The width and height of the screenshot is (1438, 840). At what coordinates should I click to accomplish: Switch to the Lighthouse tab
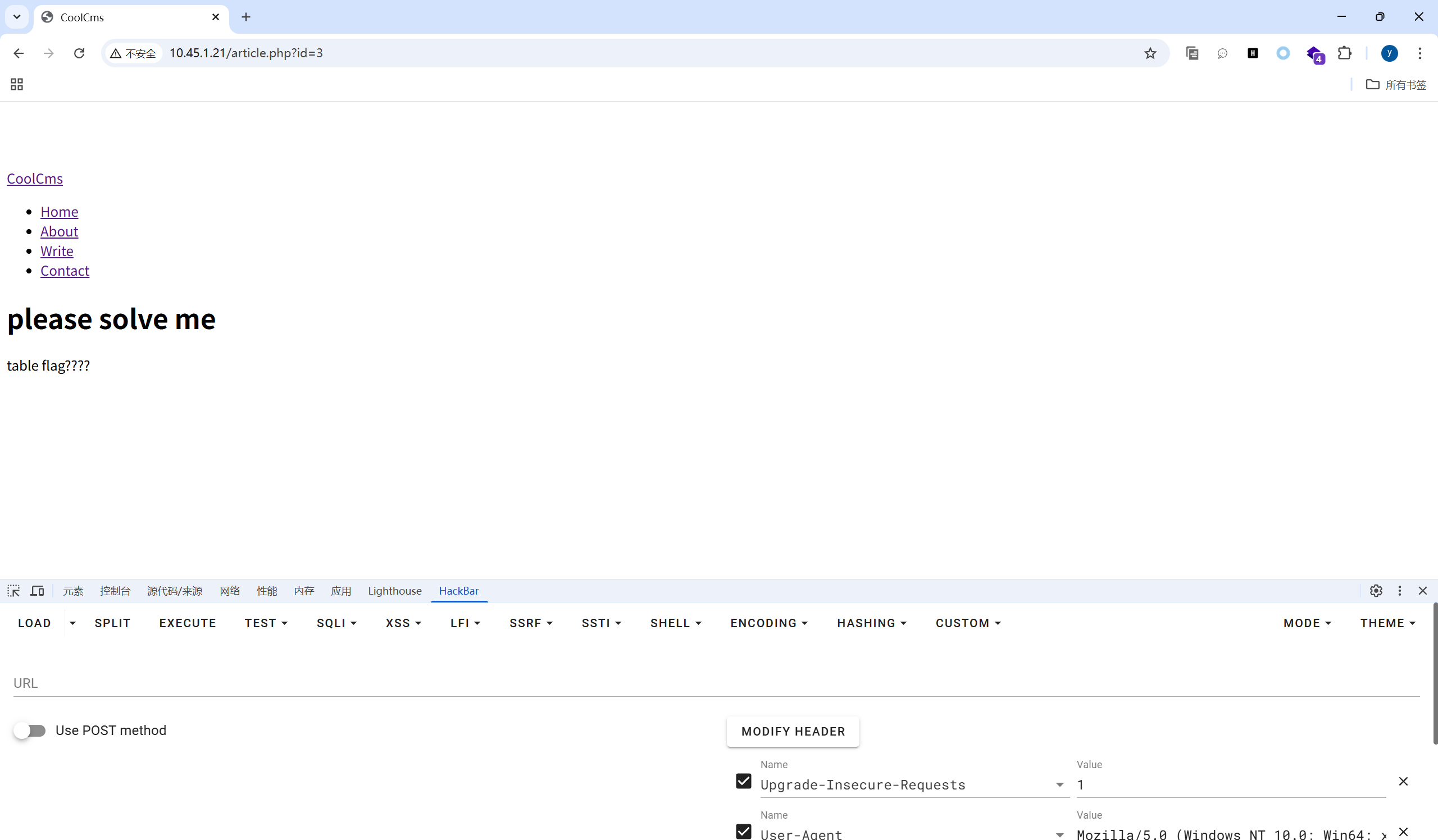pos(394,591)
